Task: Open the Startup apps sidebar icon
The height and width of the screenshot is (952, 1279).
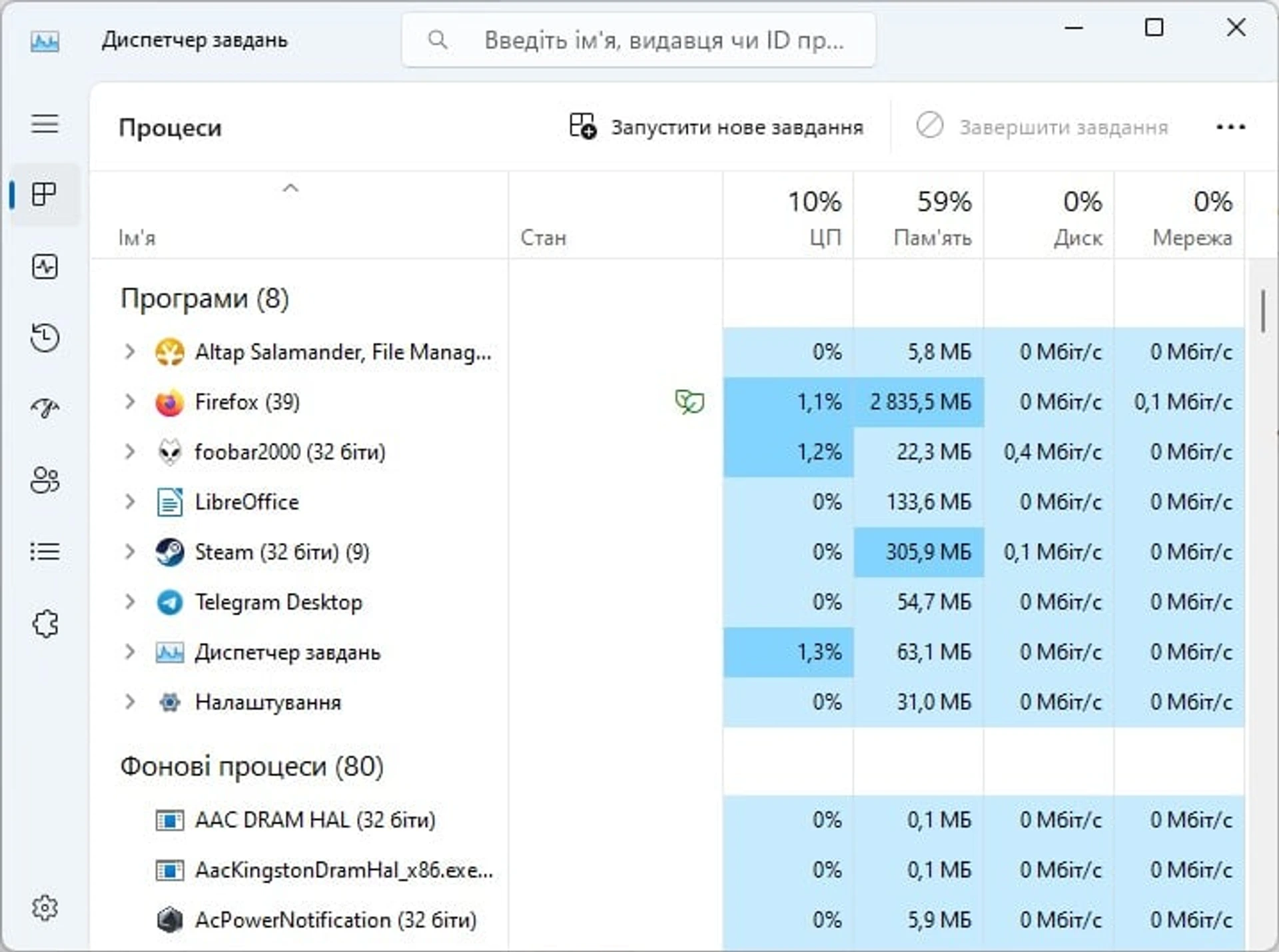Action: pos(45,408)
